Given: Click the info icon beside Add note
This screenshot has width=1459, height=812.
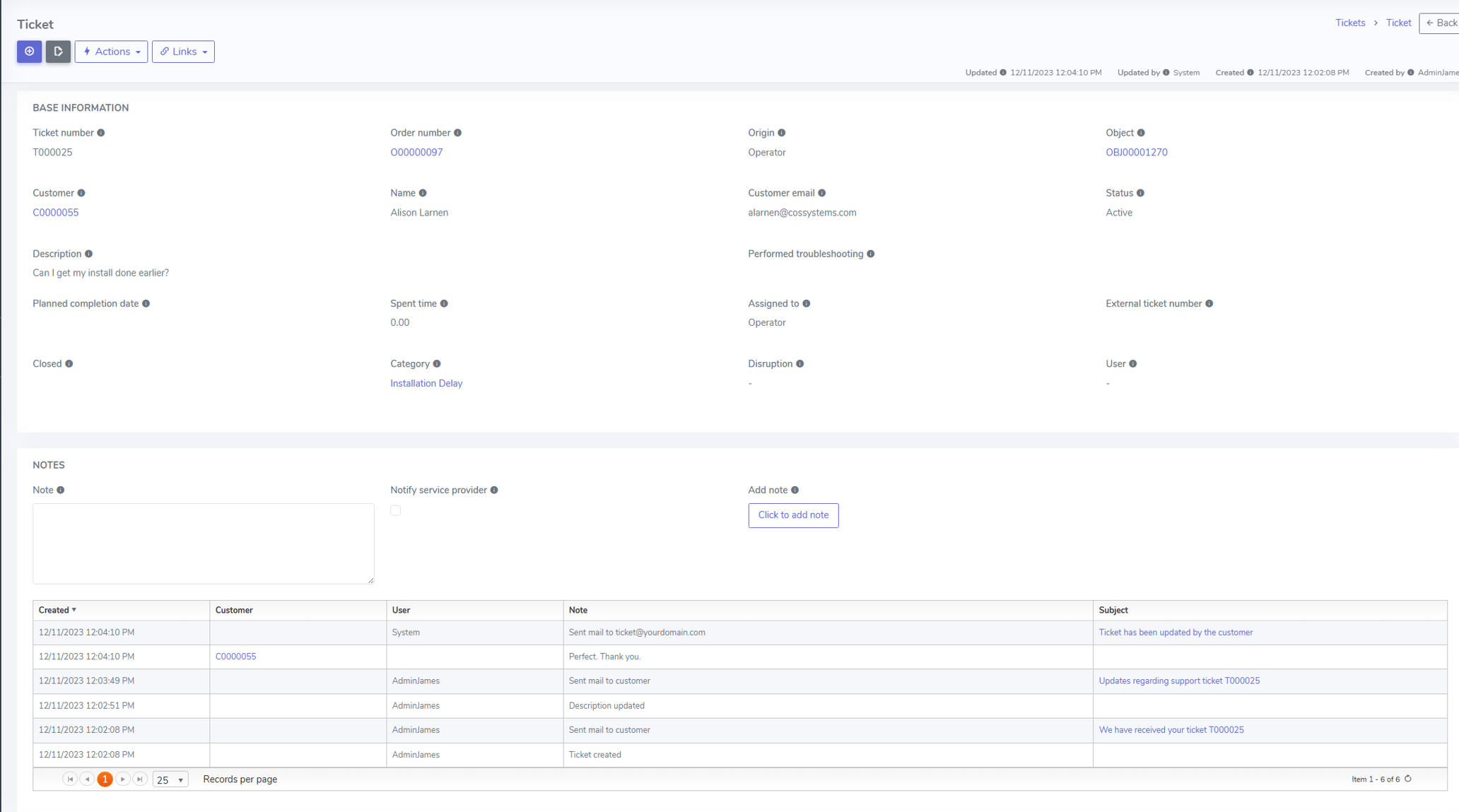Looking at the screenshot, I should 795,490.
